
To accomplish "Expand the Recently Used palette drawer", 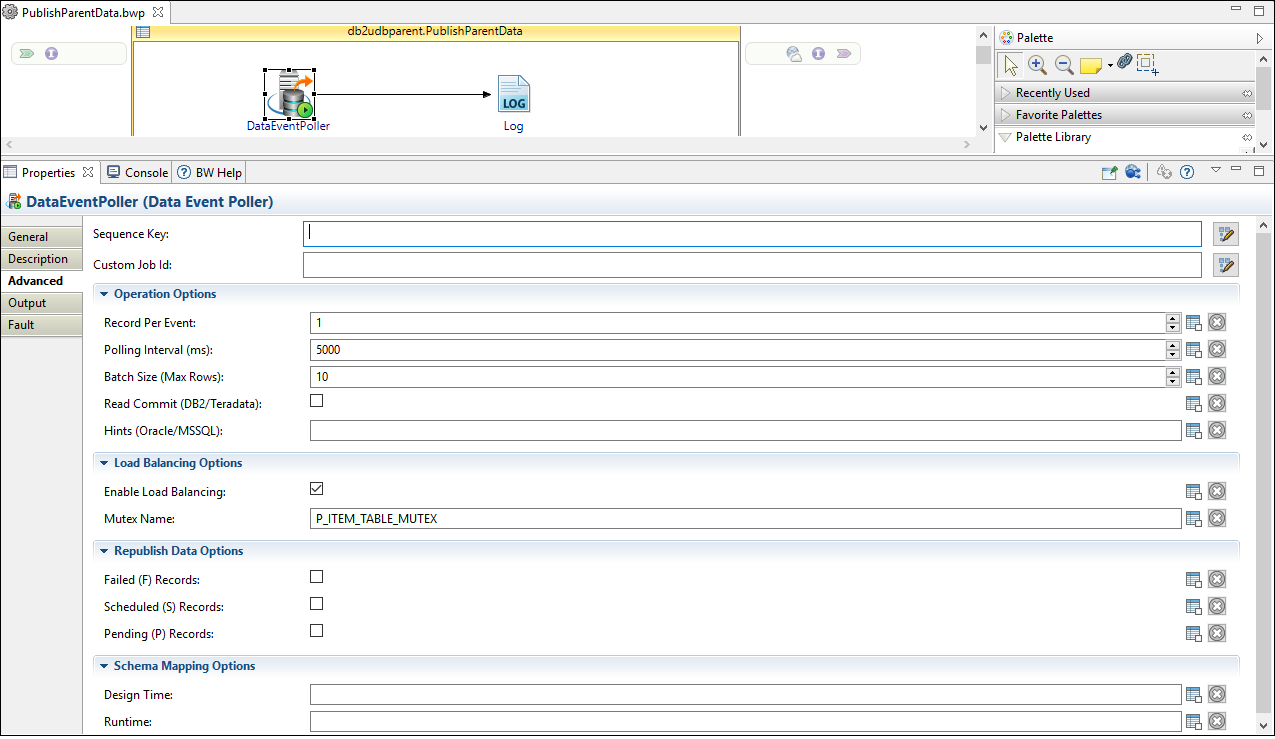I will pos(1006,93).
